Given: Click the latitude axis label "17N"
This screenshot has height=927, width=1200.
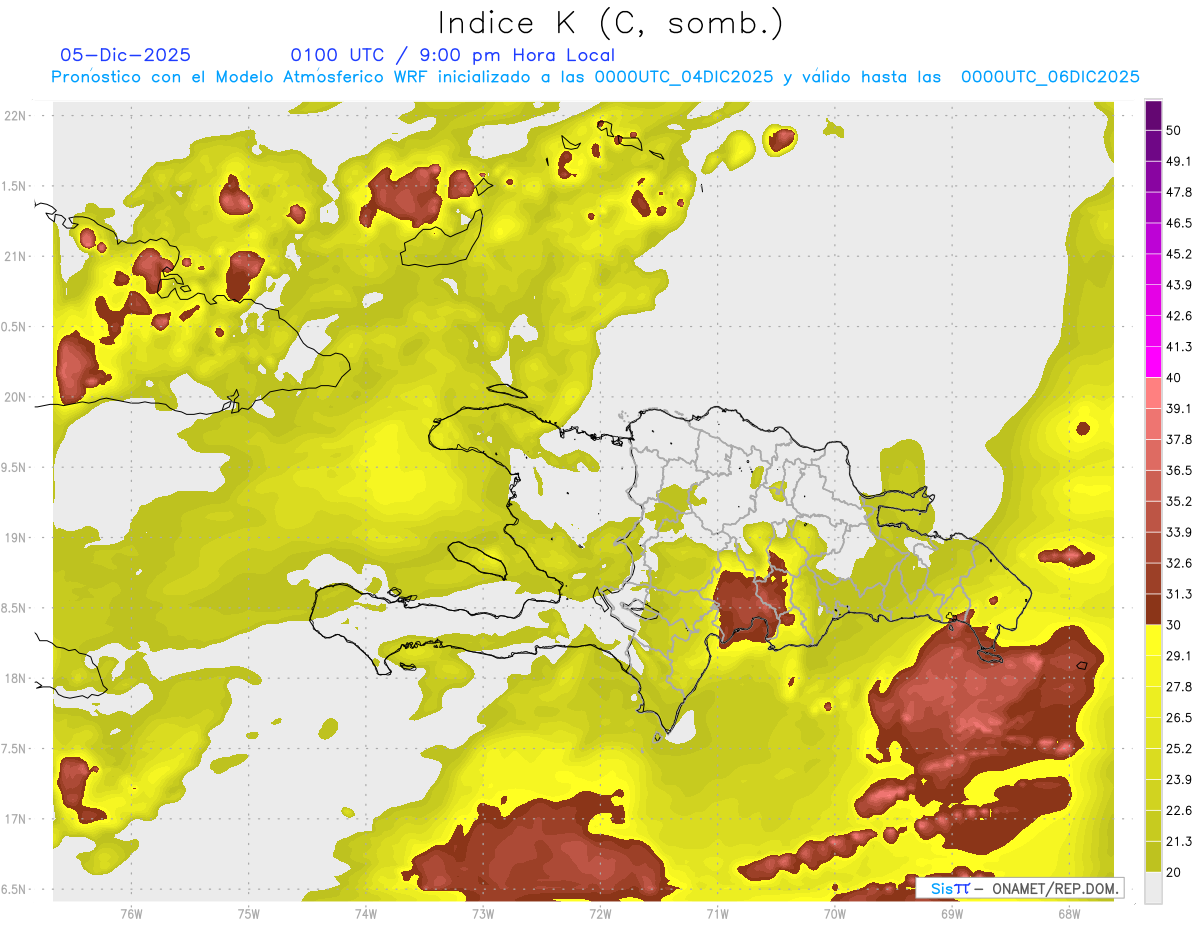Looking at the screenshot, I should pyautogui.click(x=16, y=819).
